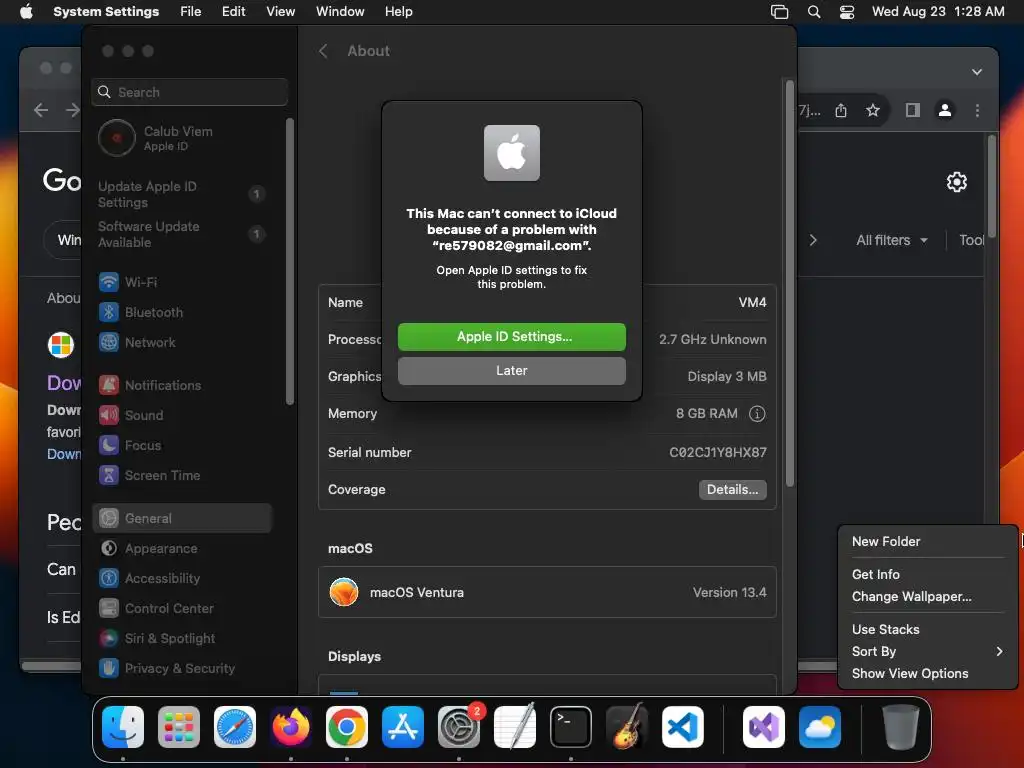The image size is (1024, 768).
Task: Click Chrome back navigation arrow
Action: click(41, 110)
